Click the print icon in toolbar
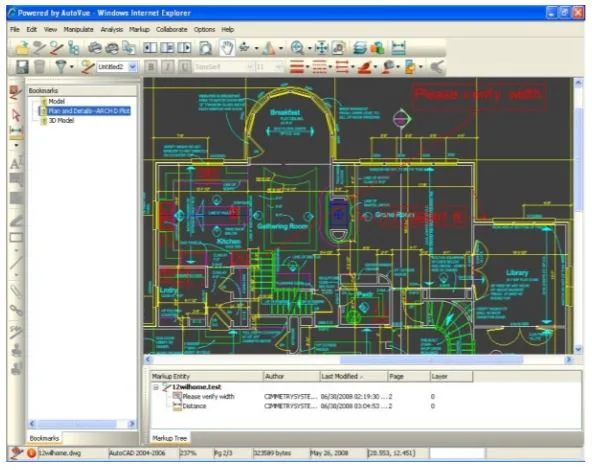Viewport: 592px width, 470px height. [94, 48]
